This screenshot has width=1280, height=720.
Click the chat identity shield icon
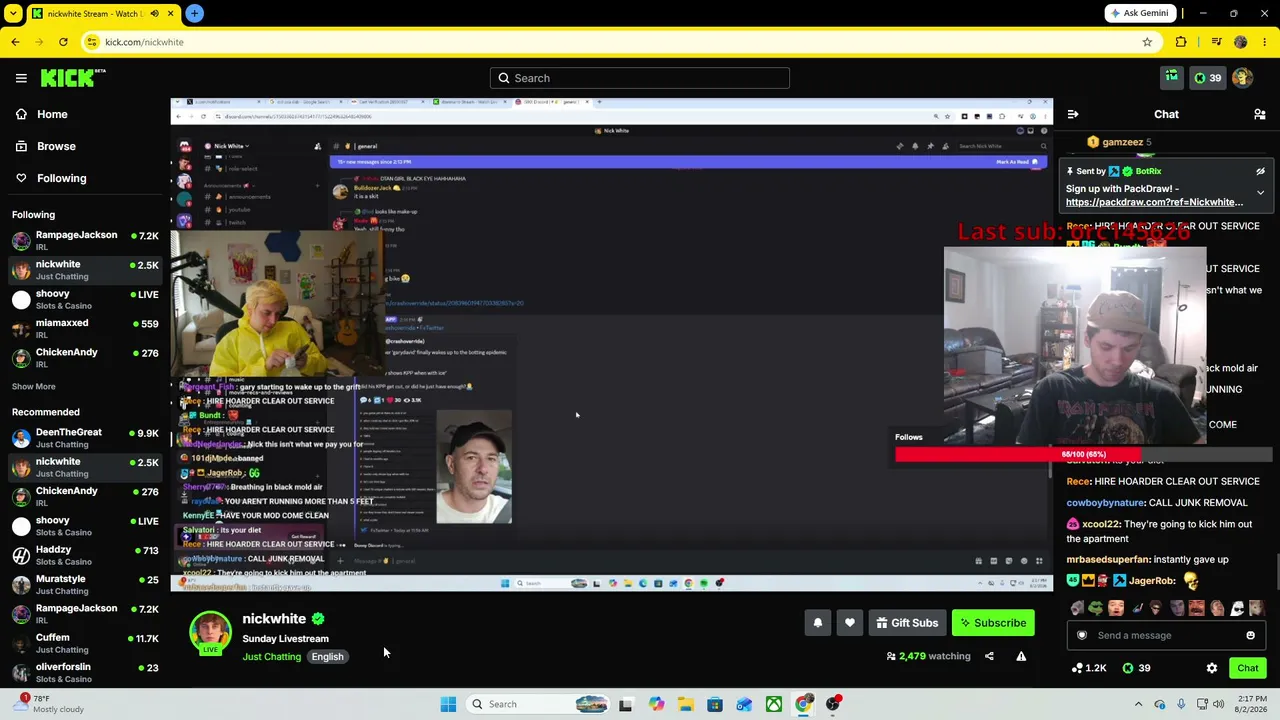point(1081,635)
